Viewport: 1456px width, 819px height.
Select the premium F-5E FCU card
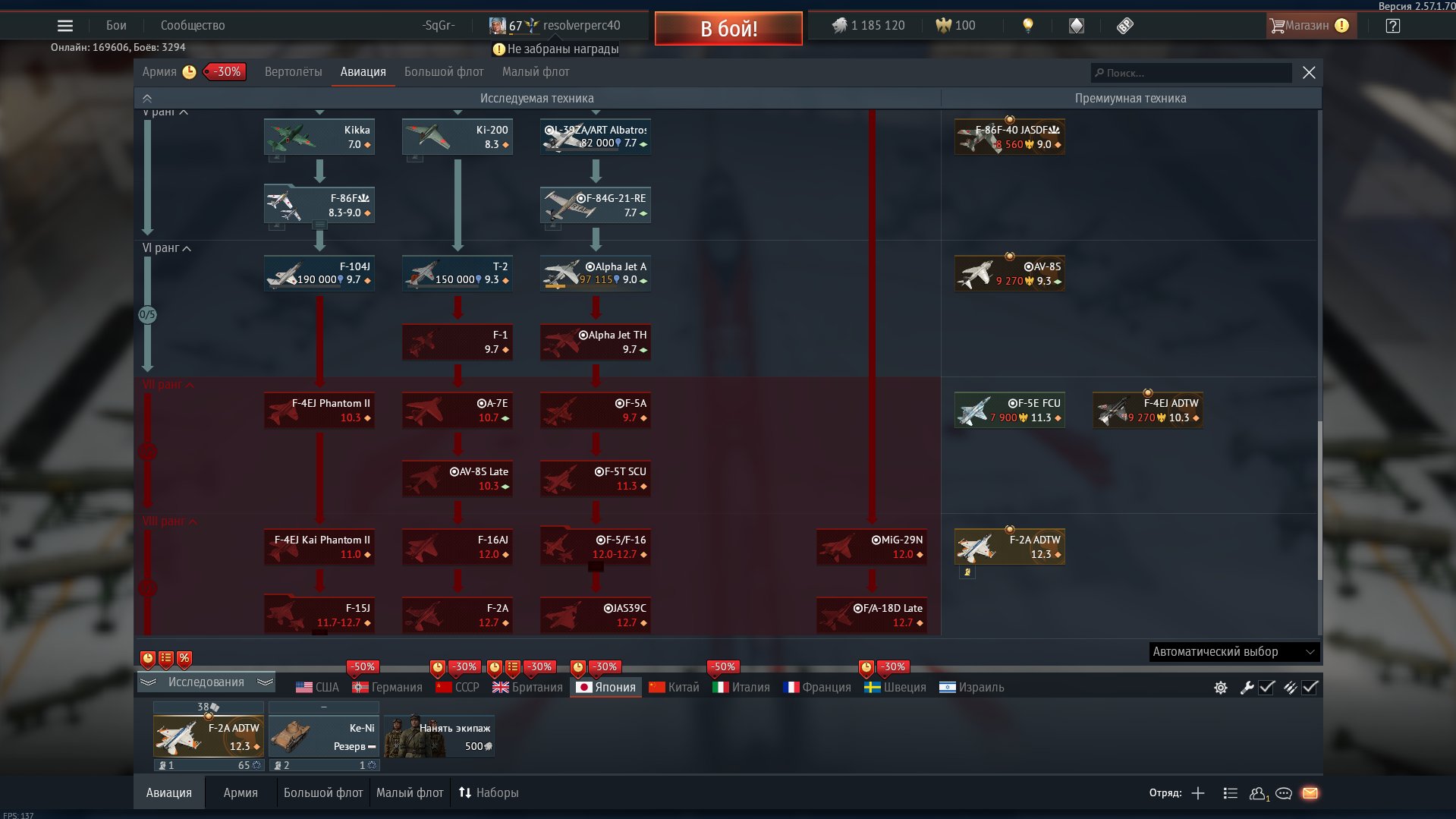point(1009,411)
